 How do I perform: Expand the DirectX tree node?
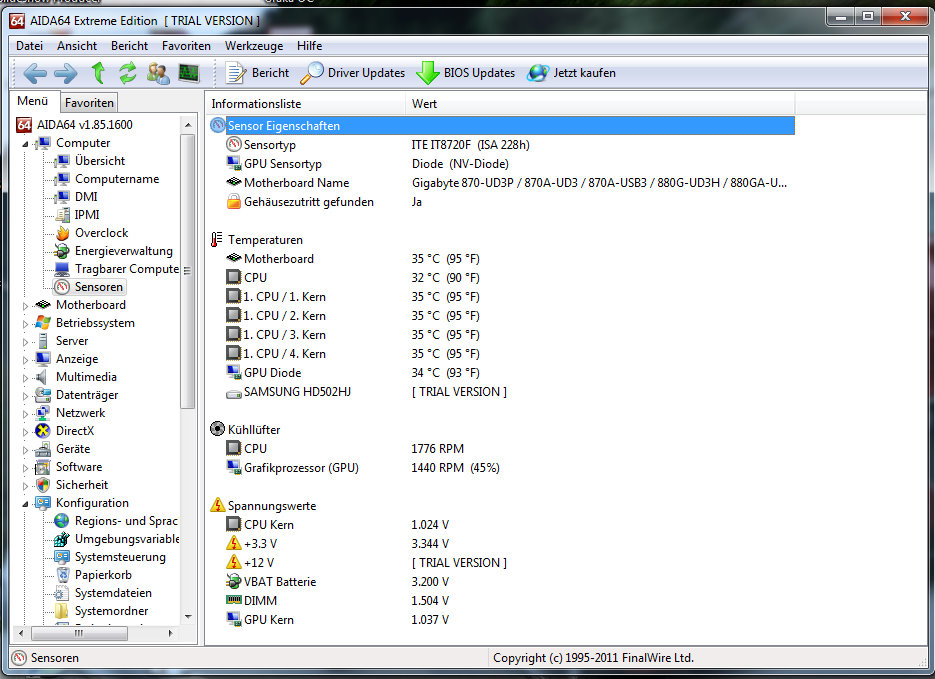(x=25, y=432)
